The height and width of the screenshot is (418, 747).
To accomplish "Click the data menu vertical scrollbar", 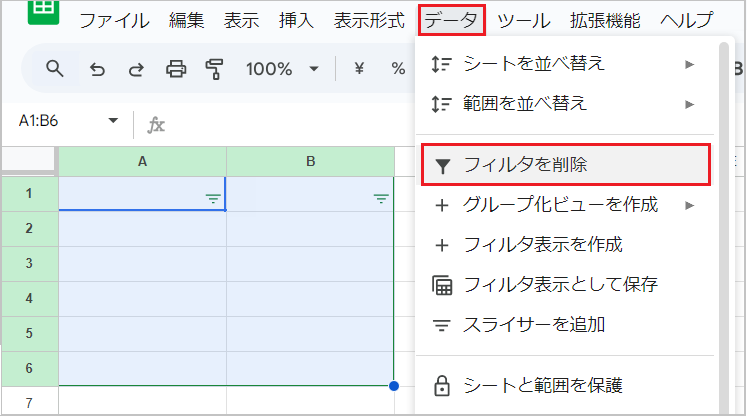I will 724,229.
